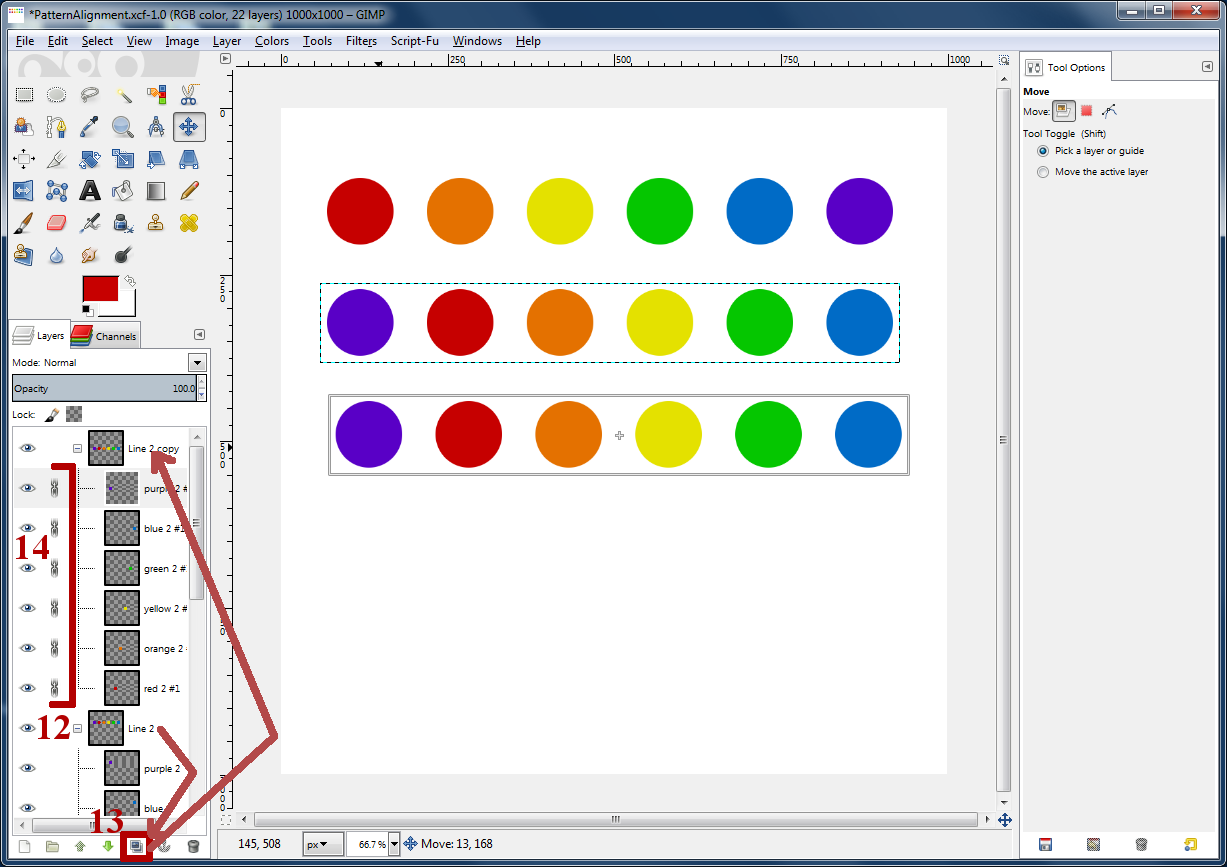Select the Rotate tool
The height and width of the screenshot is (867, 1227).
coord(90,158)
